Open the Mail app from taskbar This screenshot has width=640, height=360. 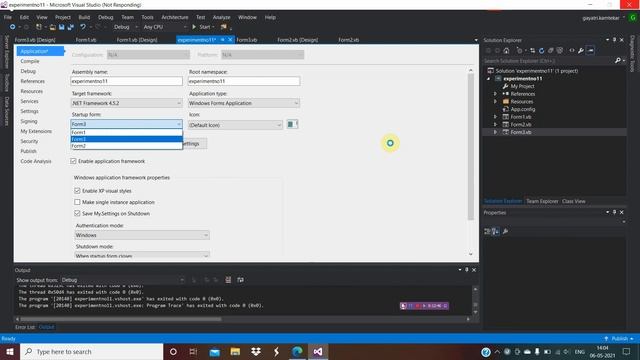(215, 351)
